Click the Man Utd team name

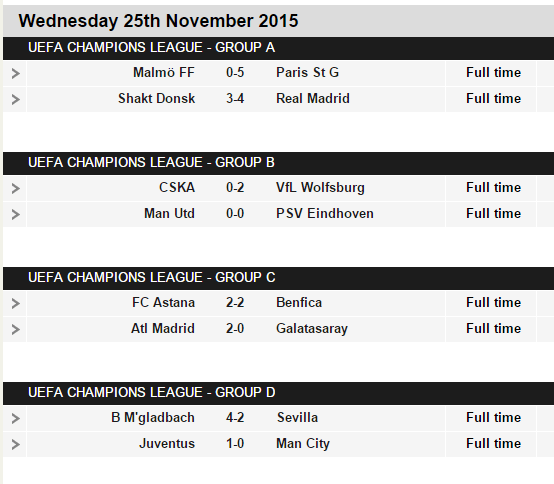[x=169, y=214]
